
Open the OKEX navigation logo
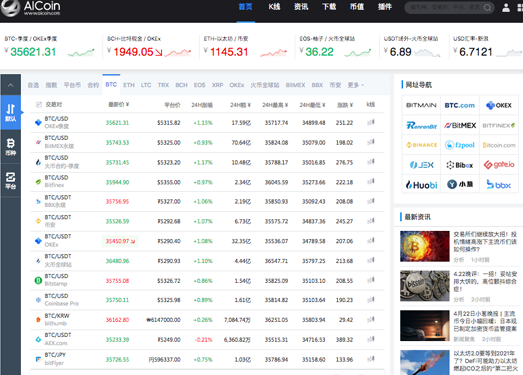pyautogui.click(x=499, y=105)
